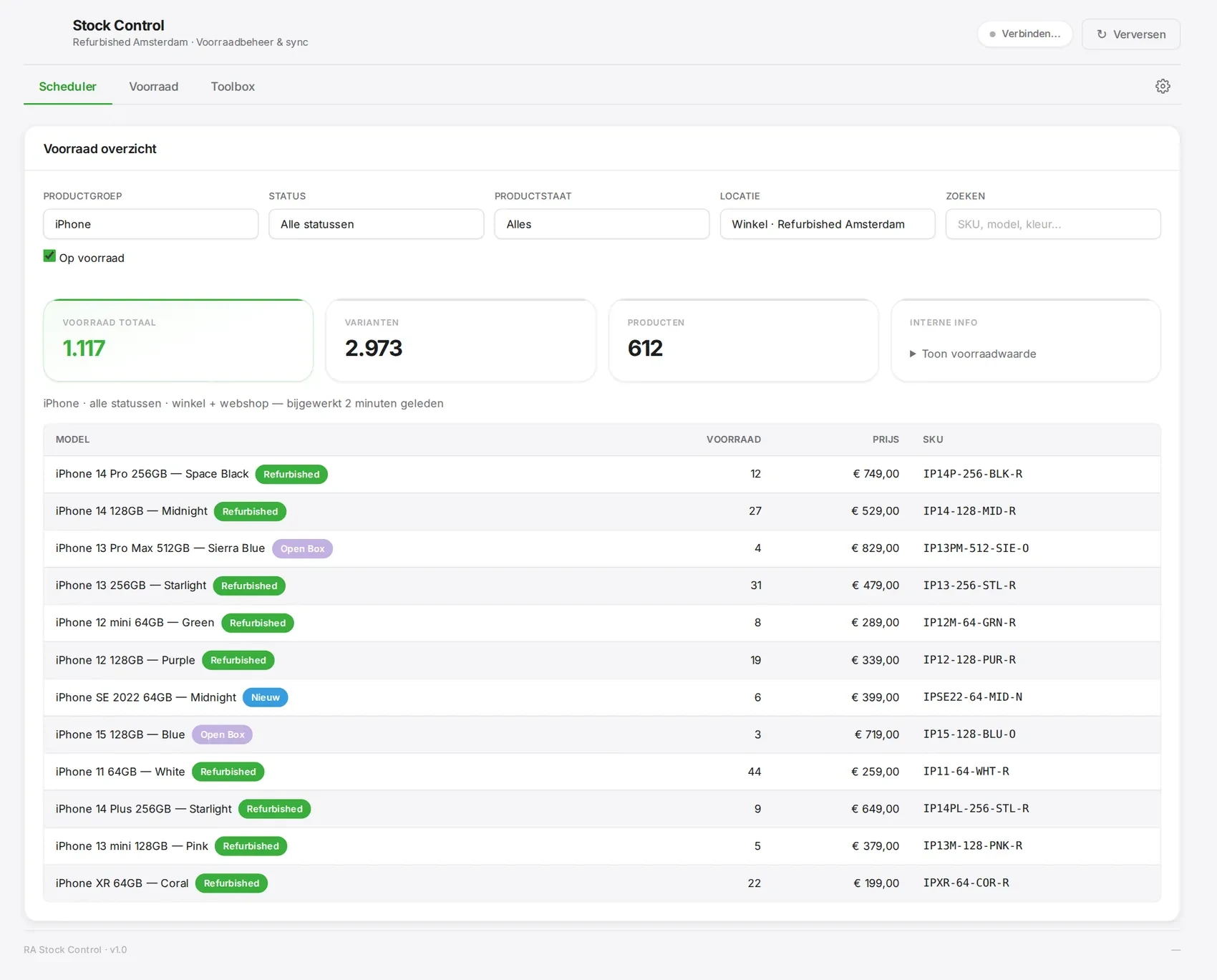
Task: Focus the Zoeken search field
Action: [x=1052, y=224]
